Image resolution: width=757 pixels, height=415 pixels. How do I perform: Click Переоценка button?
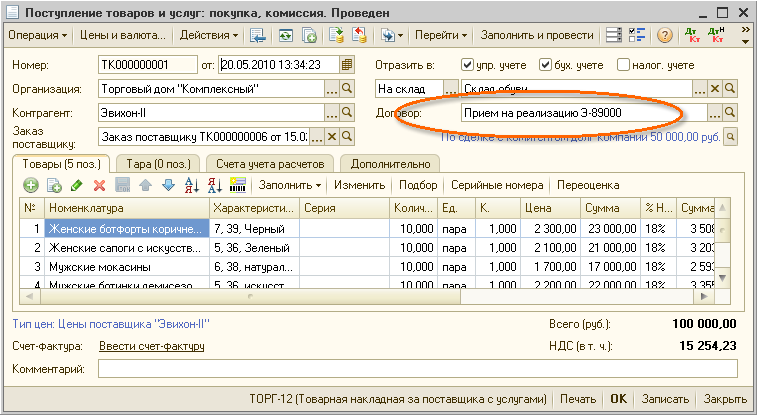coord(588,185)
